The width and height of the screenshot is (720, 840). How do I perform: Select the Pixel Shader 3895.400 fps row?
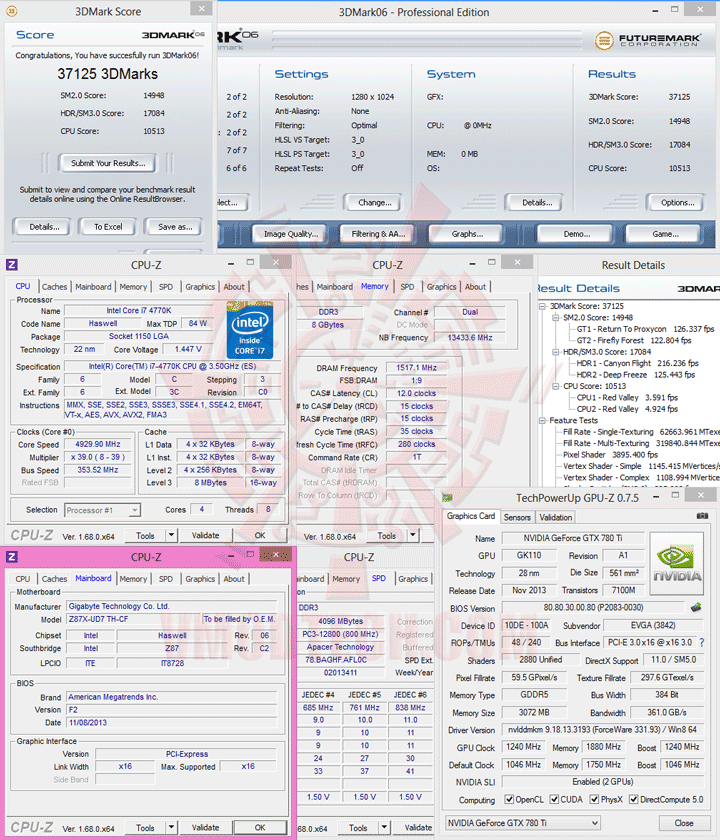pyautogui.click(x=610, y=454)
